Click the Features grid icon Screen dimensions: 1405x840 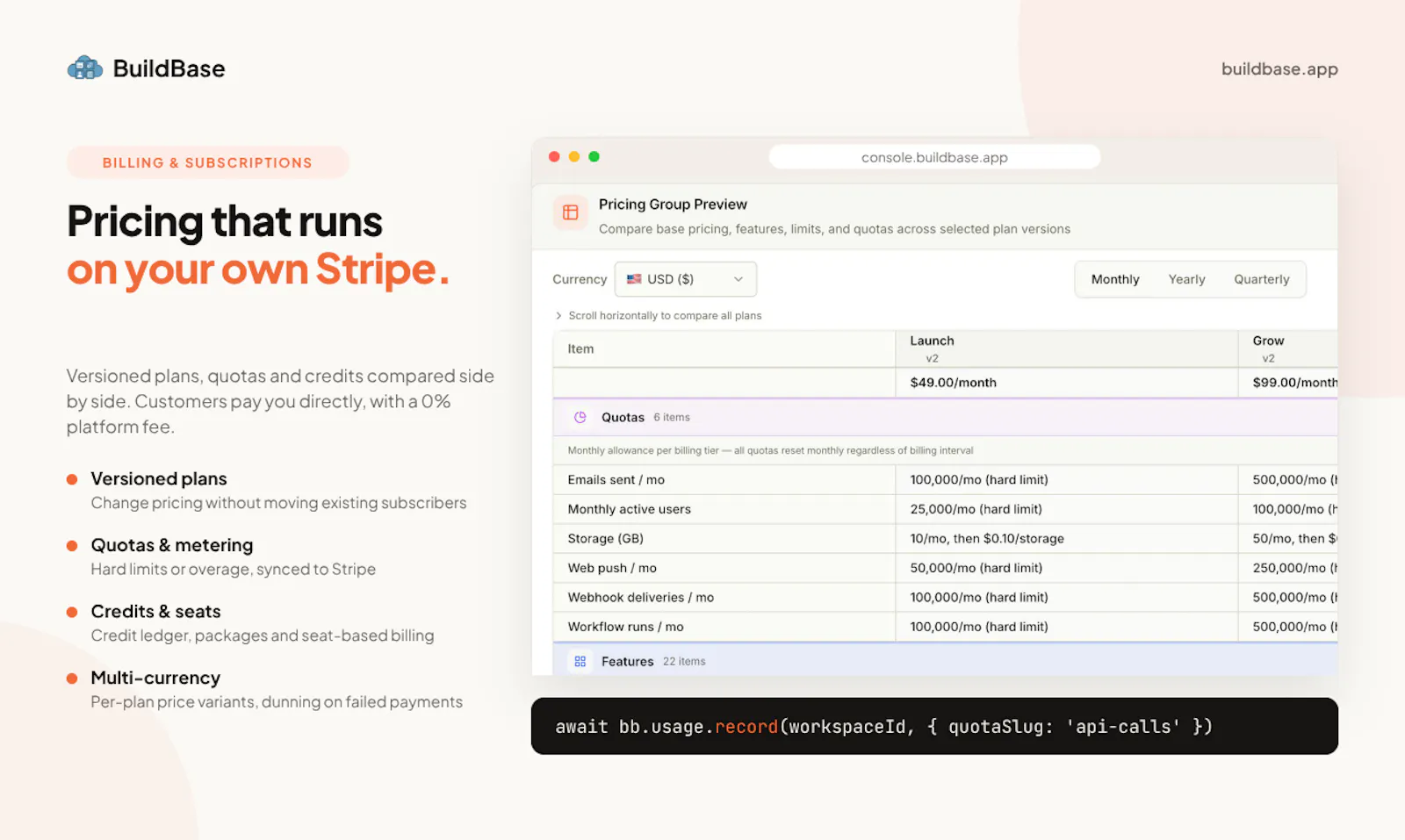click(x=580, y=662)
